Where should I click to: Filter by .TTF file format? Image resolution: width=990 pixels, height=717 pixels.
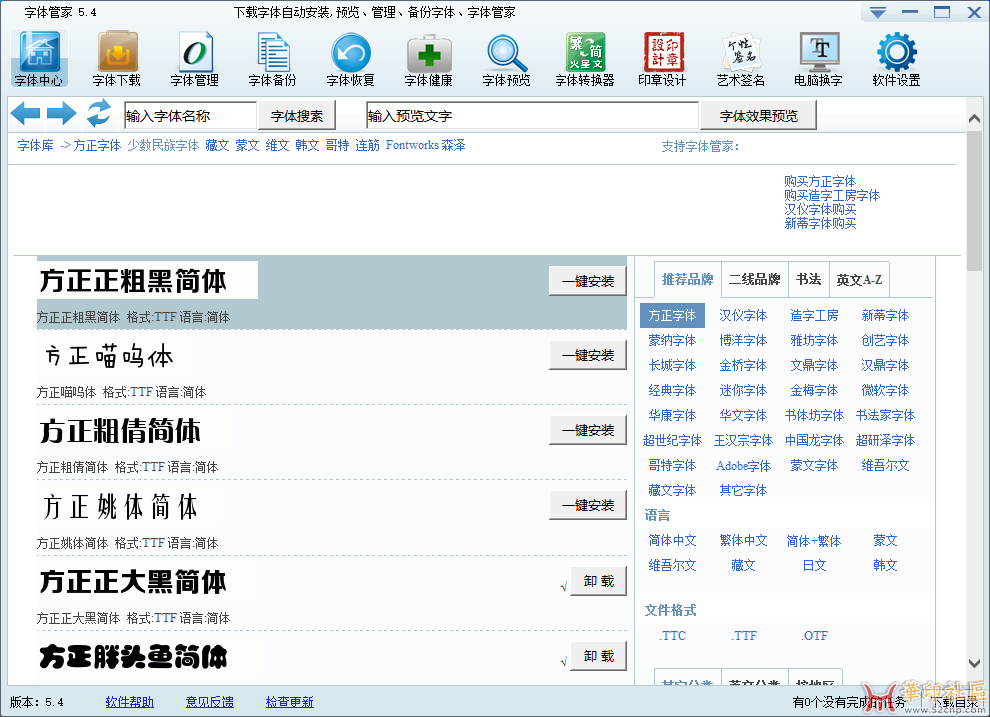pos(744,636)
